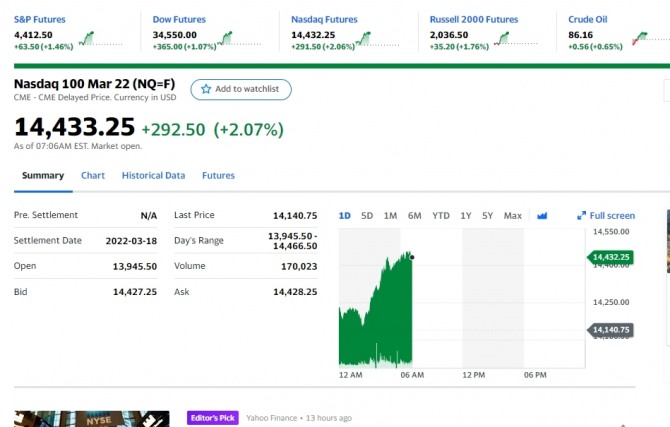
Task: Click the Crude Oil sparkline chart
Action: (x=640, y=38)
